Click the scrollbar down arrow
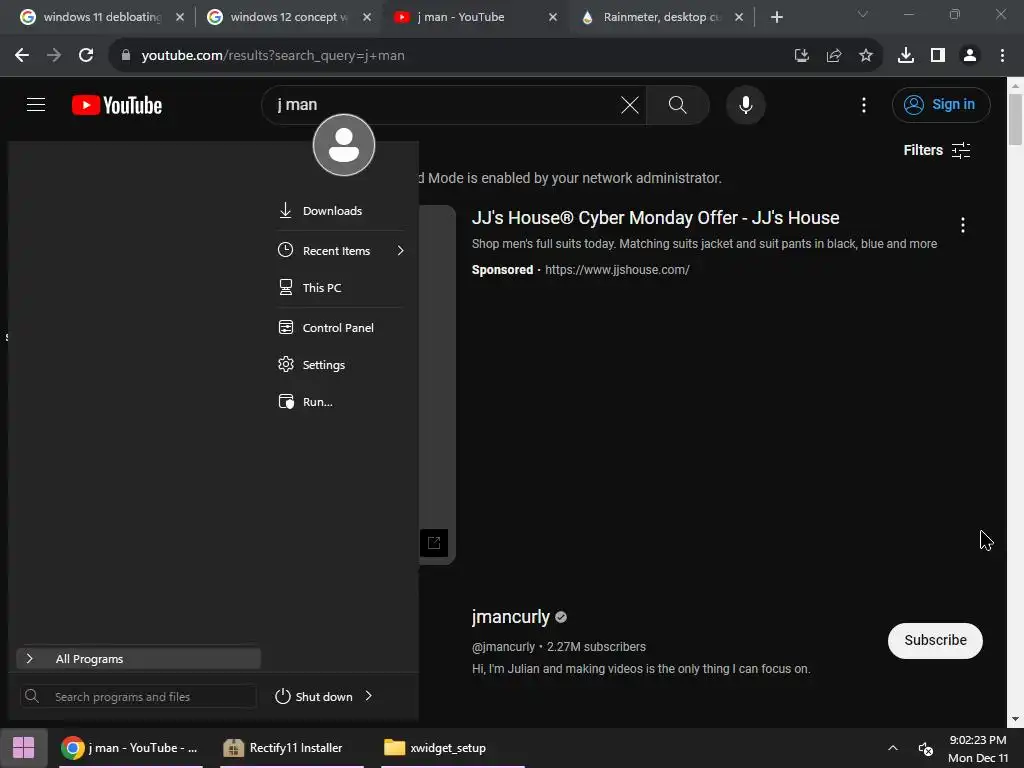Screen dimensions: 1024x768 pyautogui.click(x=1015, y=719)
